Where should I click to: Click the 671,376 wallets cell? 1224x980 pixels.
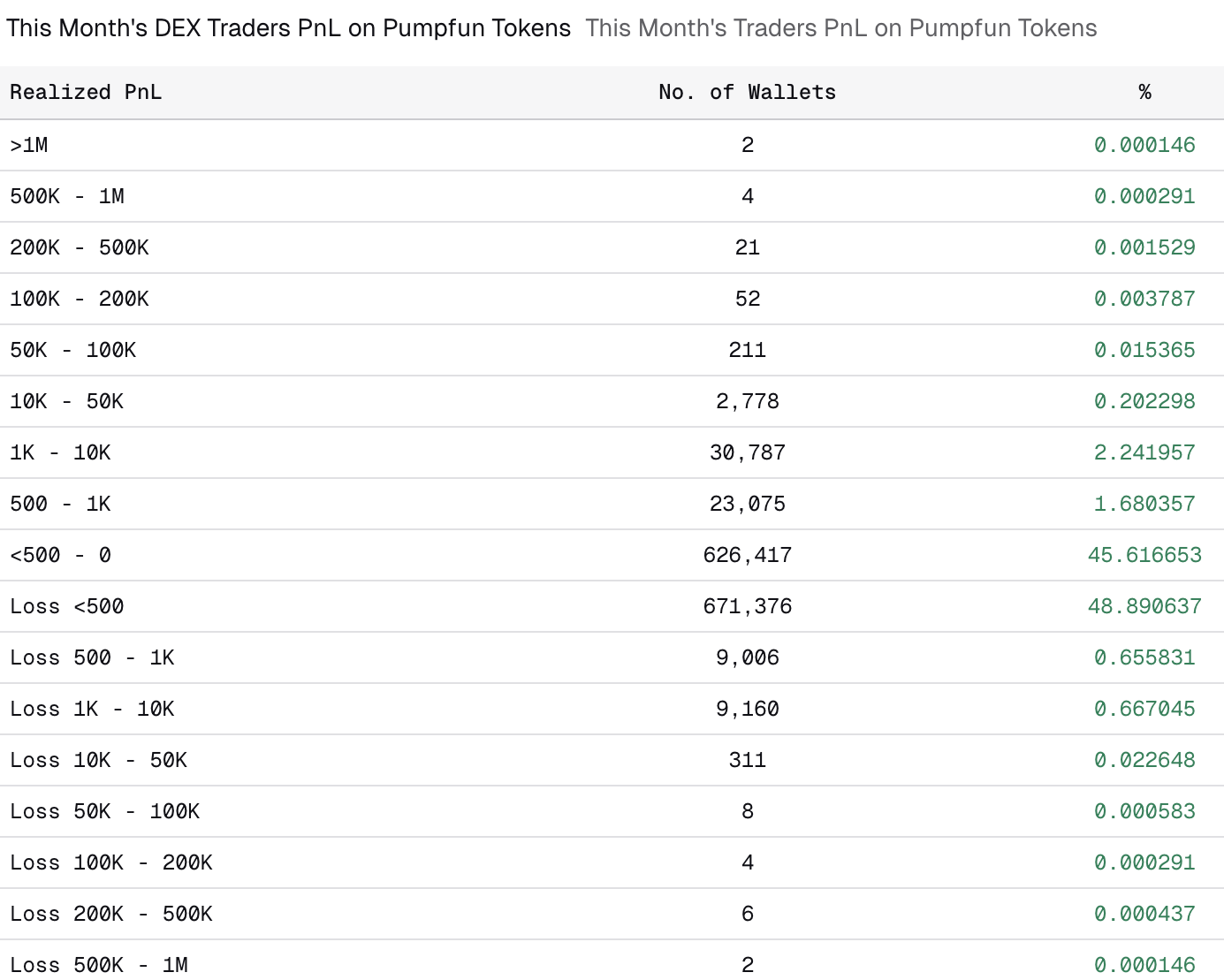pos(747,606)
